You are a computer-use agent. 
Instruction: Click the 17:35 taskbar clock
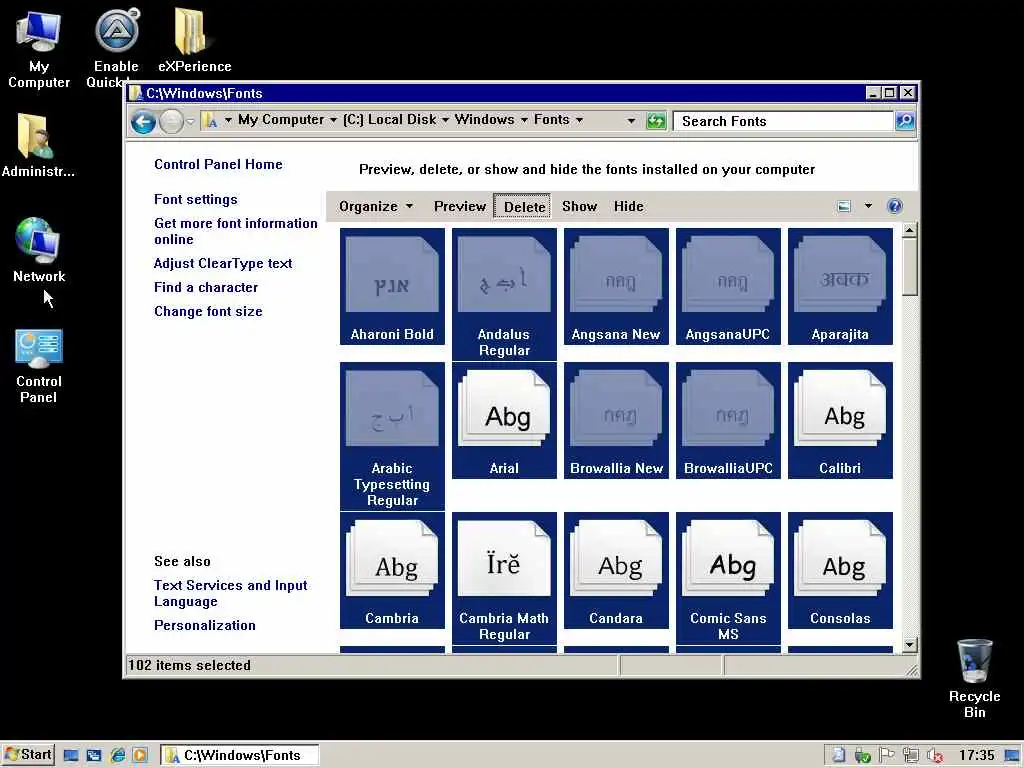pos(976,755)
